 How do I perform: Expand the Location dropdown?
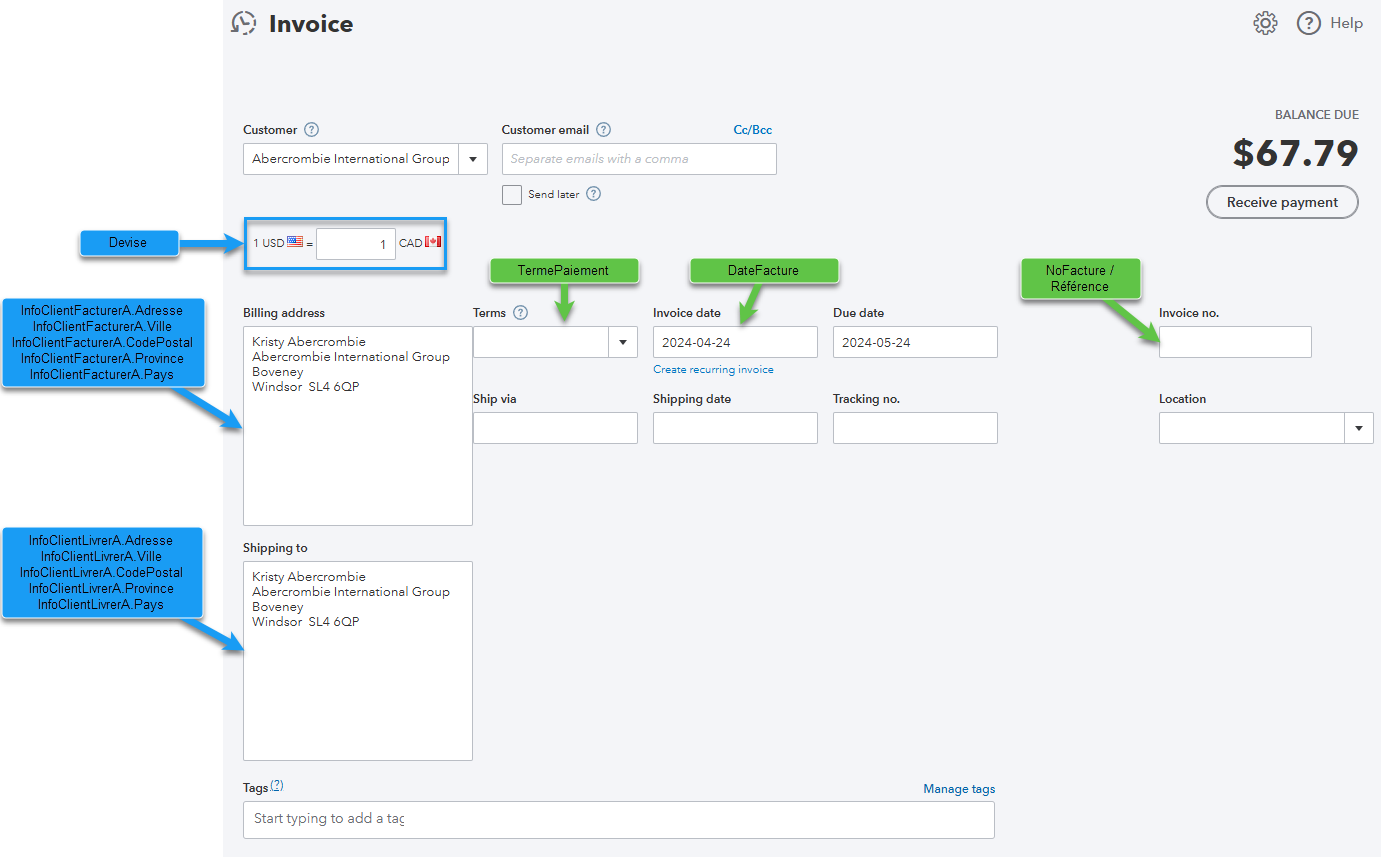(1358, 428)
